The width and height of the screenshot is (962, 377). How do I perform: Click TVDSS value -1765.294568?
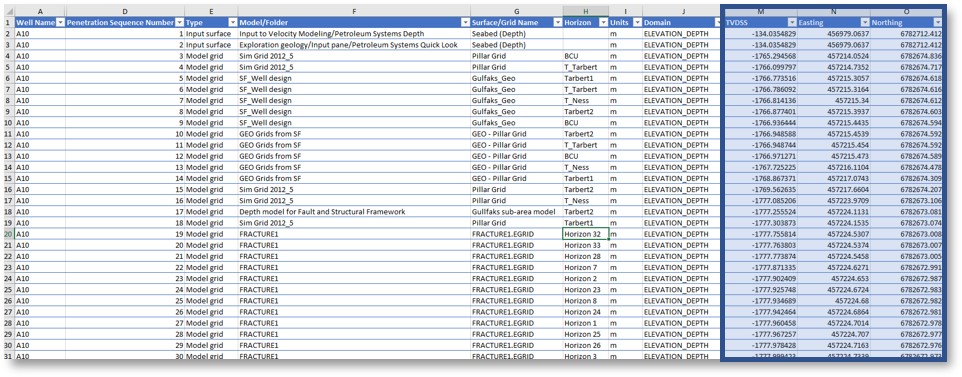(x=761, y=55)
